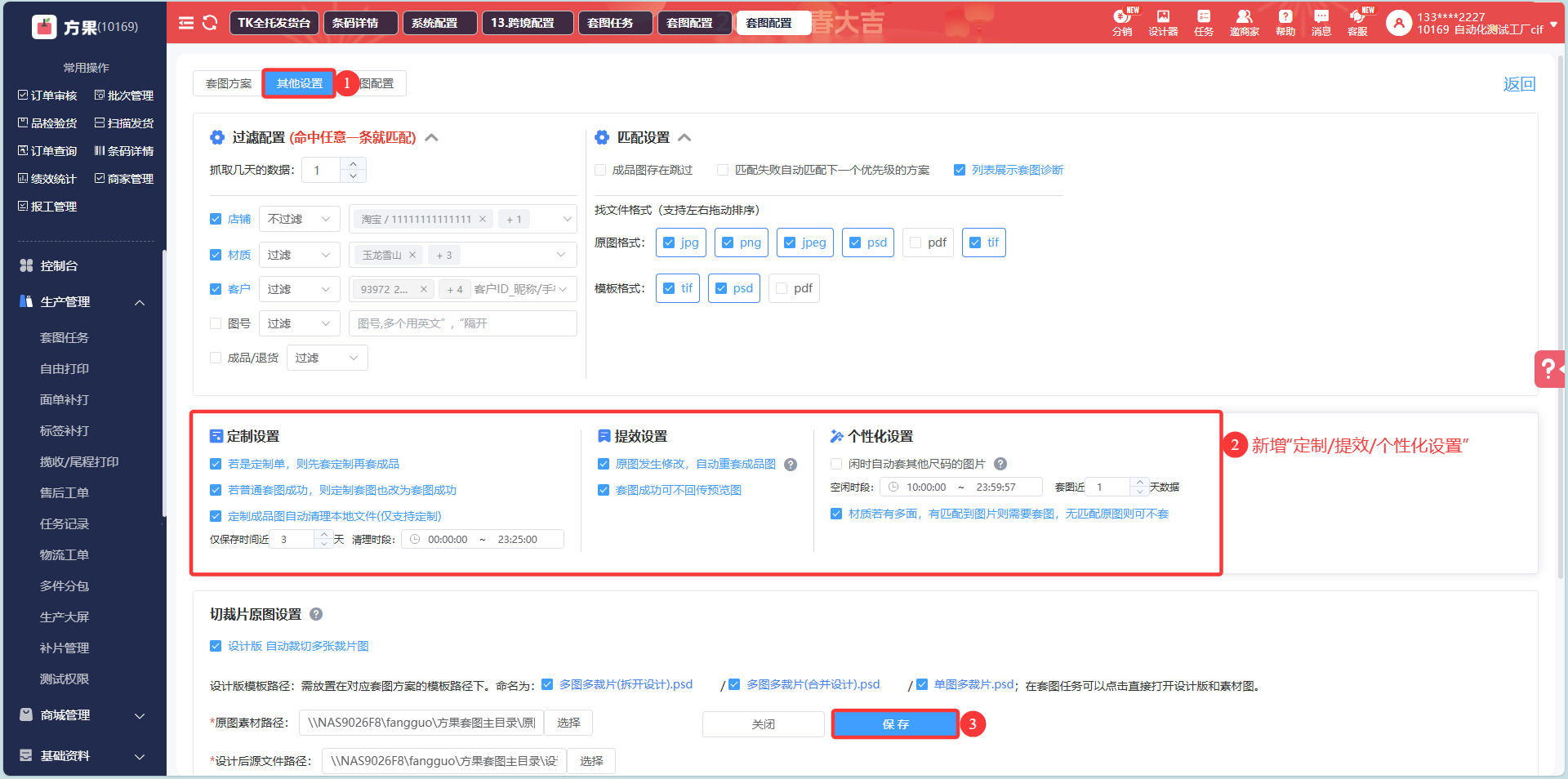This screenshot has height=779, width=1568.
Task: Open the 店铺 filter mode dropdown
Action: click(299, 219)
